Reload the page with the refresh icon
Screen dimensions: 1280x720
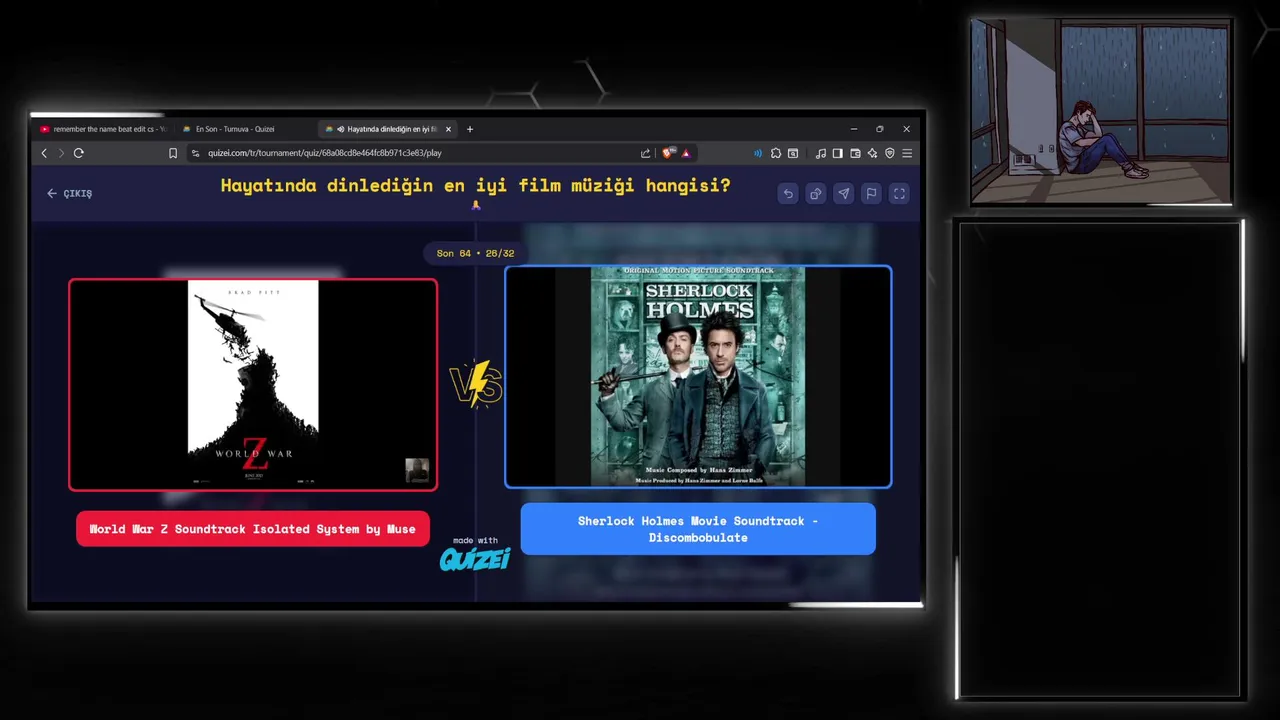click(x=78, y=153)
